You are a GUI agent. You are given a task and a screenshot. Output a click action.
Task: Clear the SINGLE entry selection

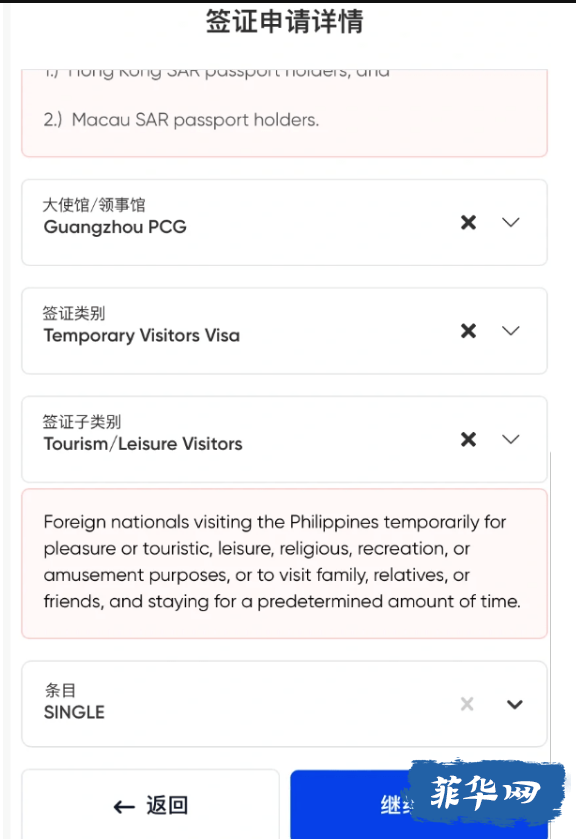467,704
